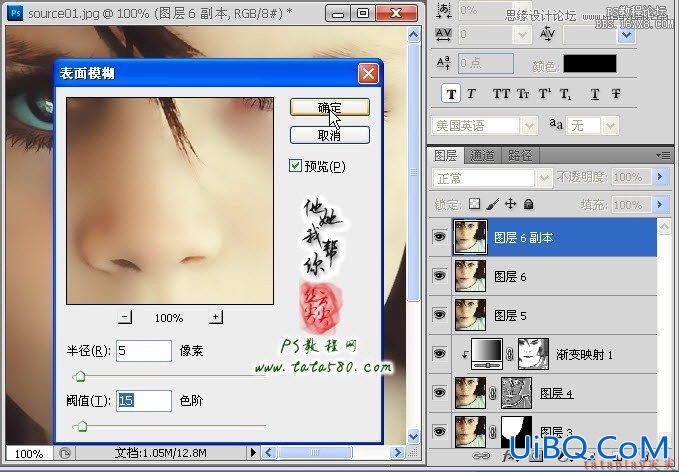Click the 渐变映射 1 layer mask thumbnail
Image resolution: width=679 pixels, height=472 pixels.
pos(533,354)
